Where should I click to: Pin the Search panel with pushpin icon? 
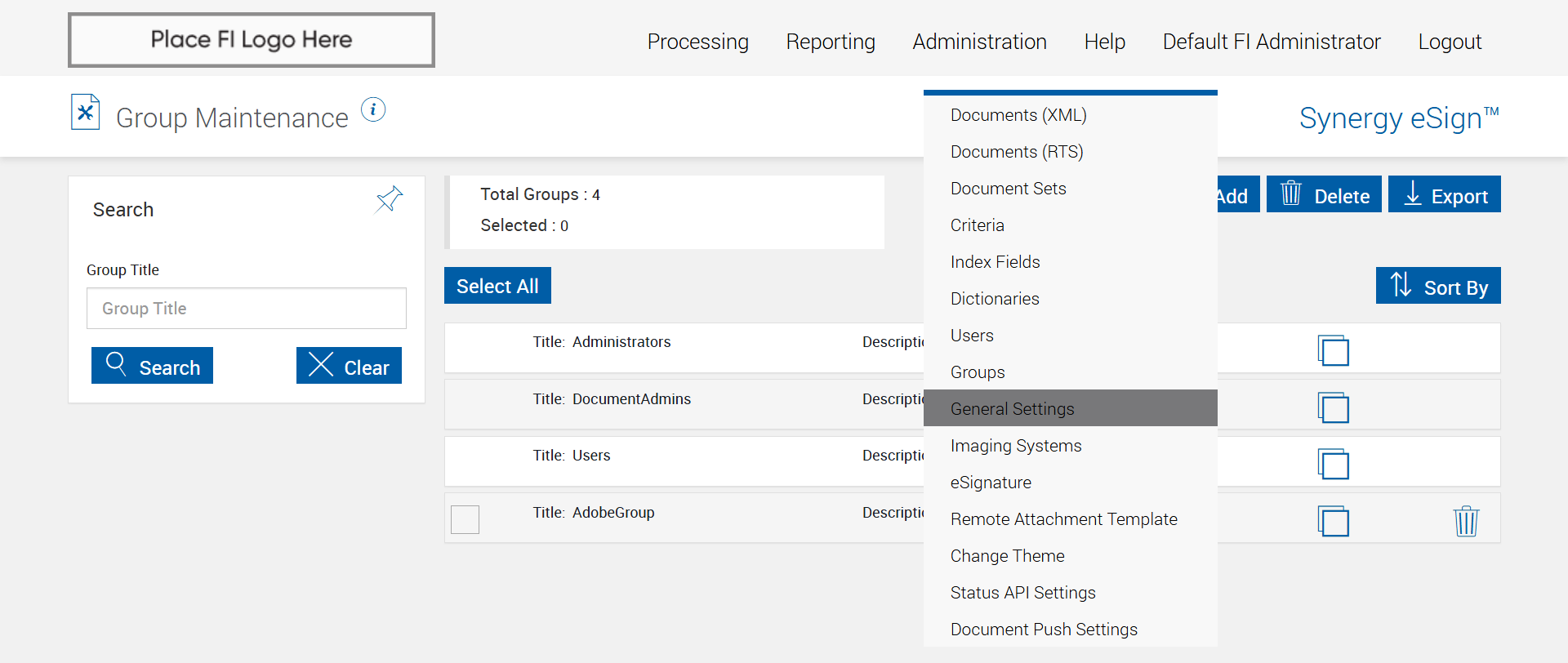point(389,199)
